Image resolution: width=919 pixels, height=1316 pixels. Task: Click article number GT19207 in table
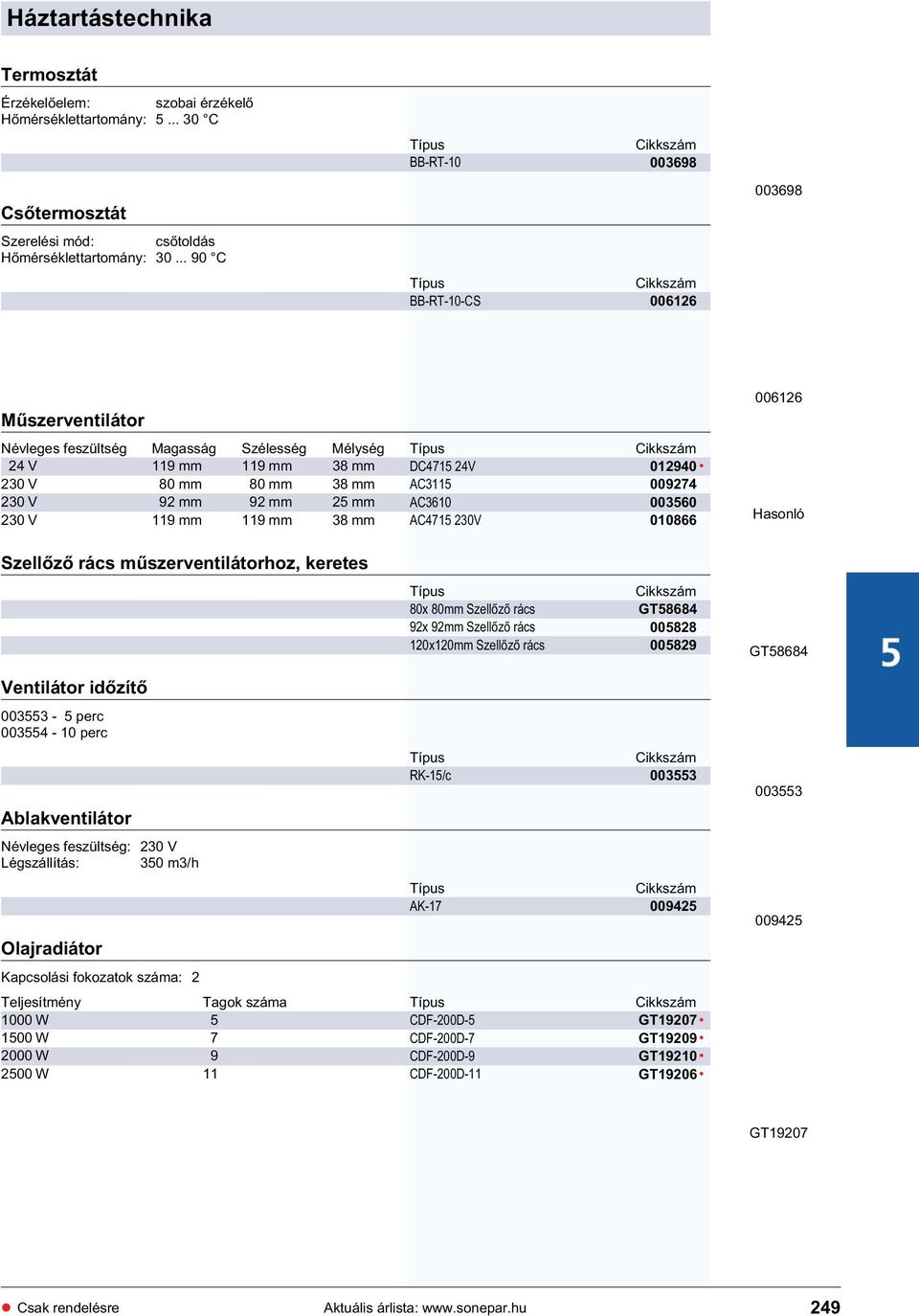[x=667, y=1020]
